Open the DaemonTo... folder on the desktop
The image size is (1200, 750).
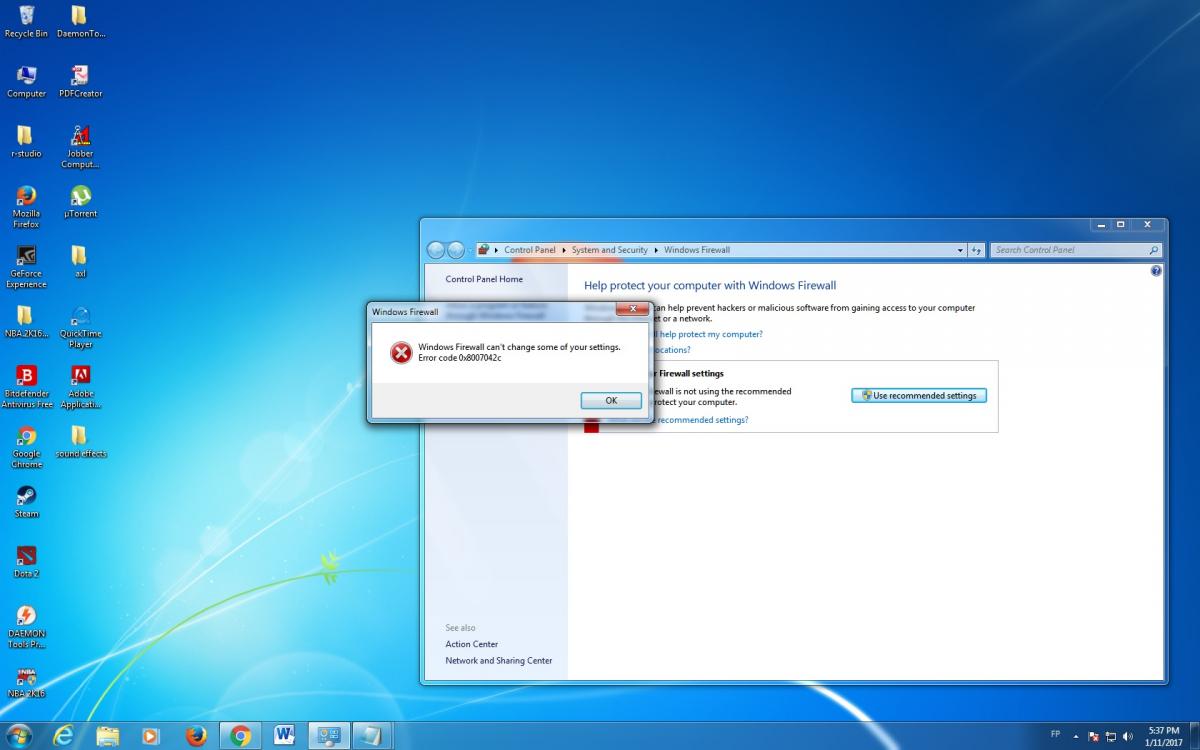pos(80,22)
